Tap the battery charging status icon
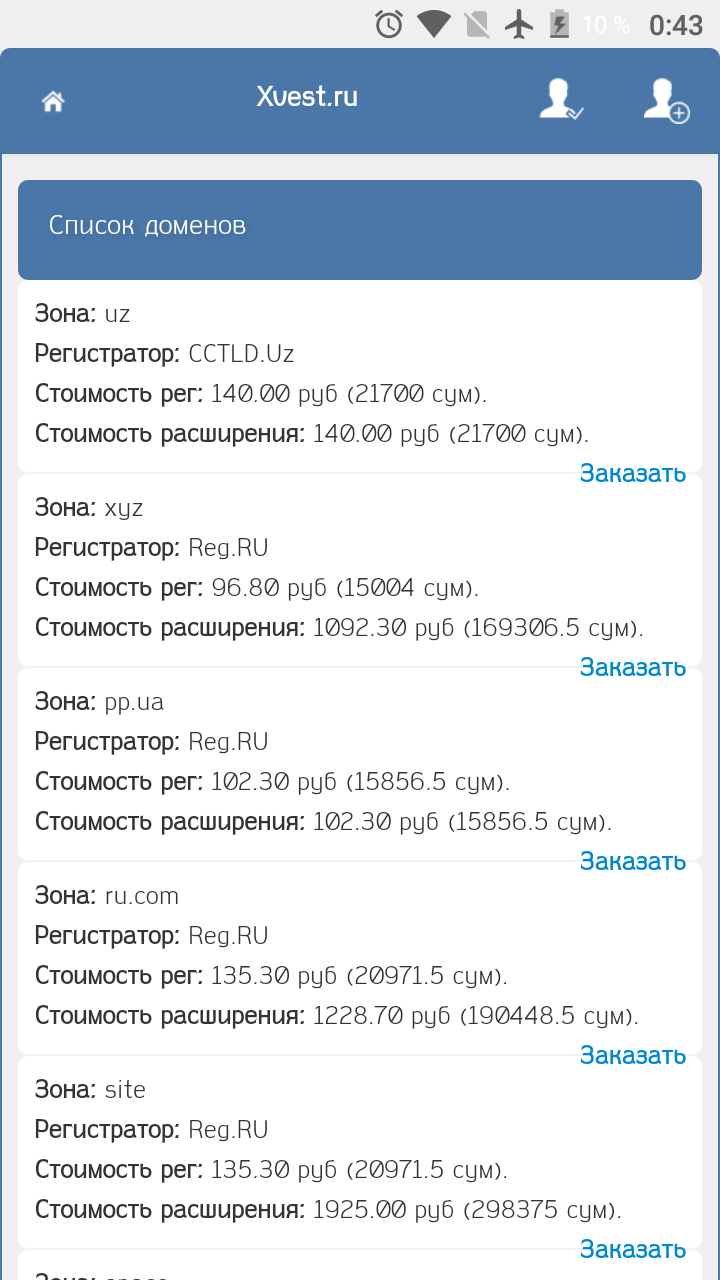 [560, 24]
